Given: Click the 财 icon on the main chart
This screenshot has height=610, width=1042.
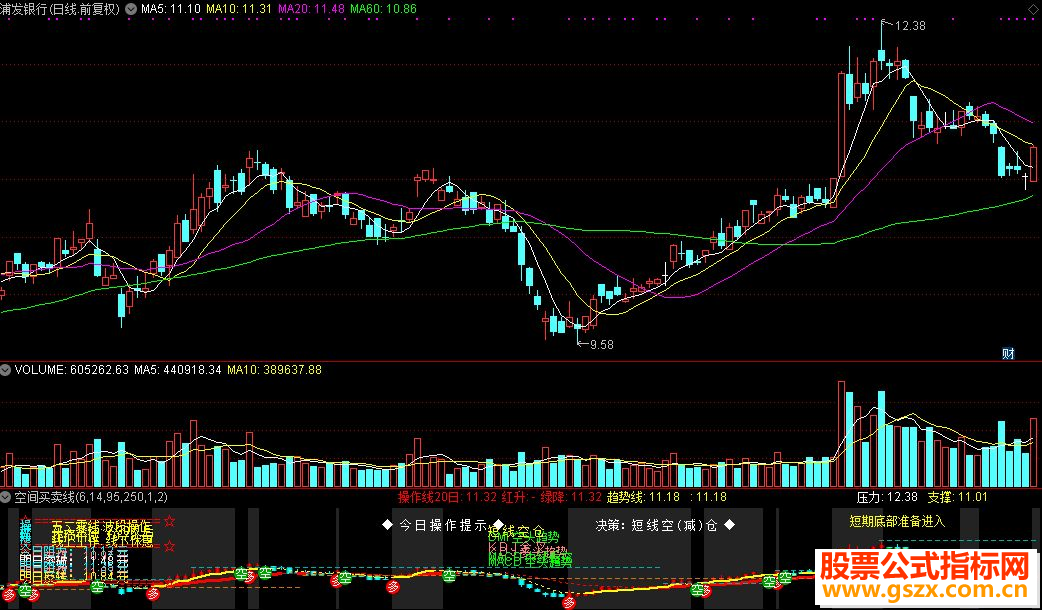Looking at the screenshot, I should (1008, 354).
